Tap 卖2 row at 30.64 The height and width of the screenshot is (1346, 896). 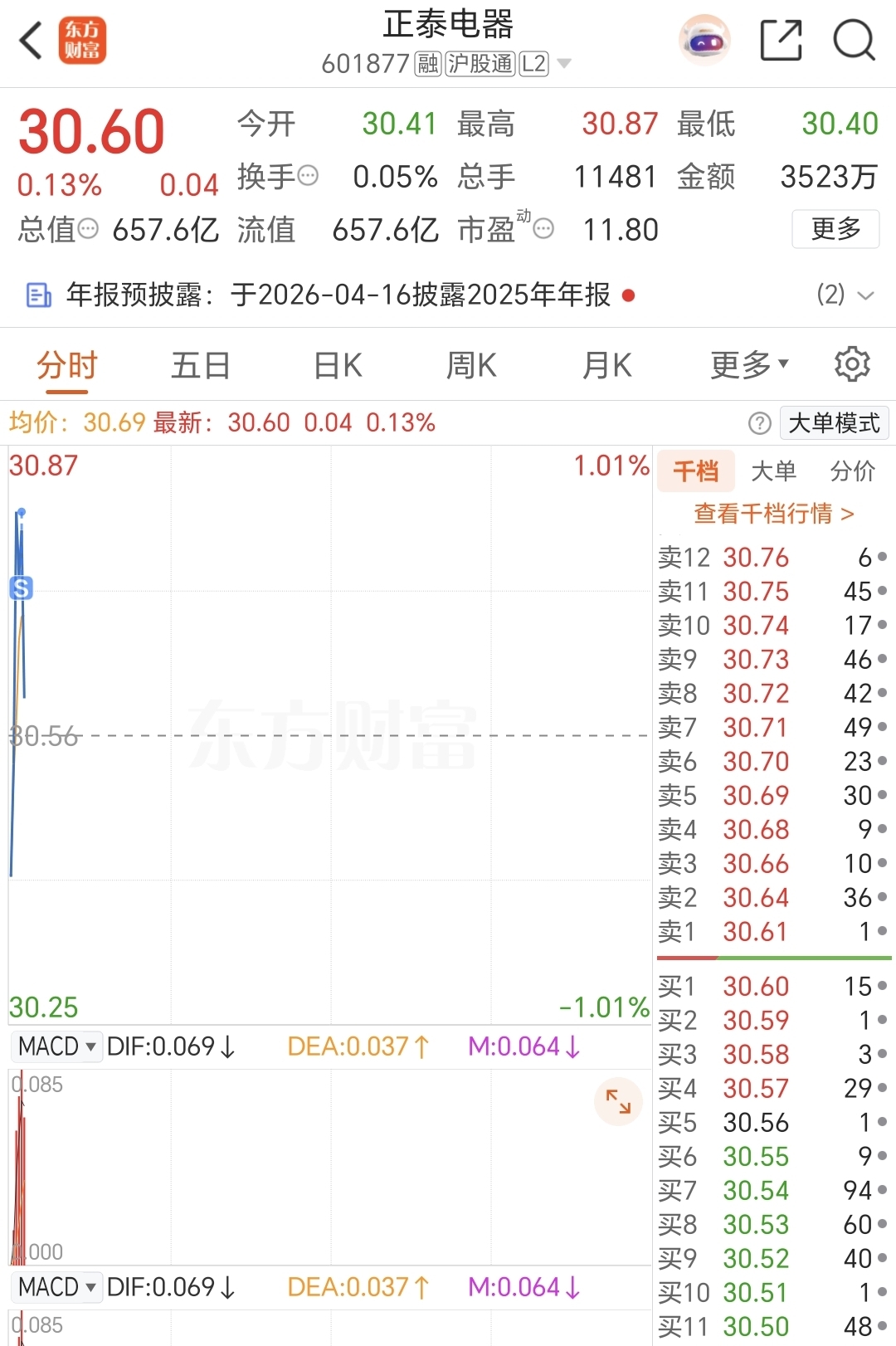click(x=773, y=898)
